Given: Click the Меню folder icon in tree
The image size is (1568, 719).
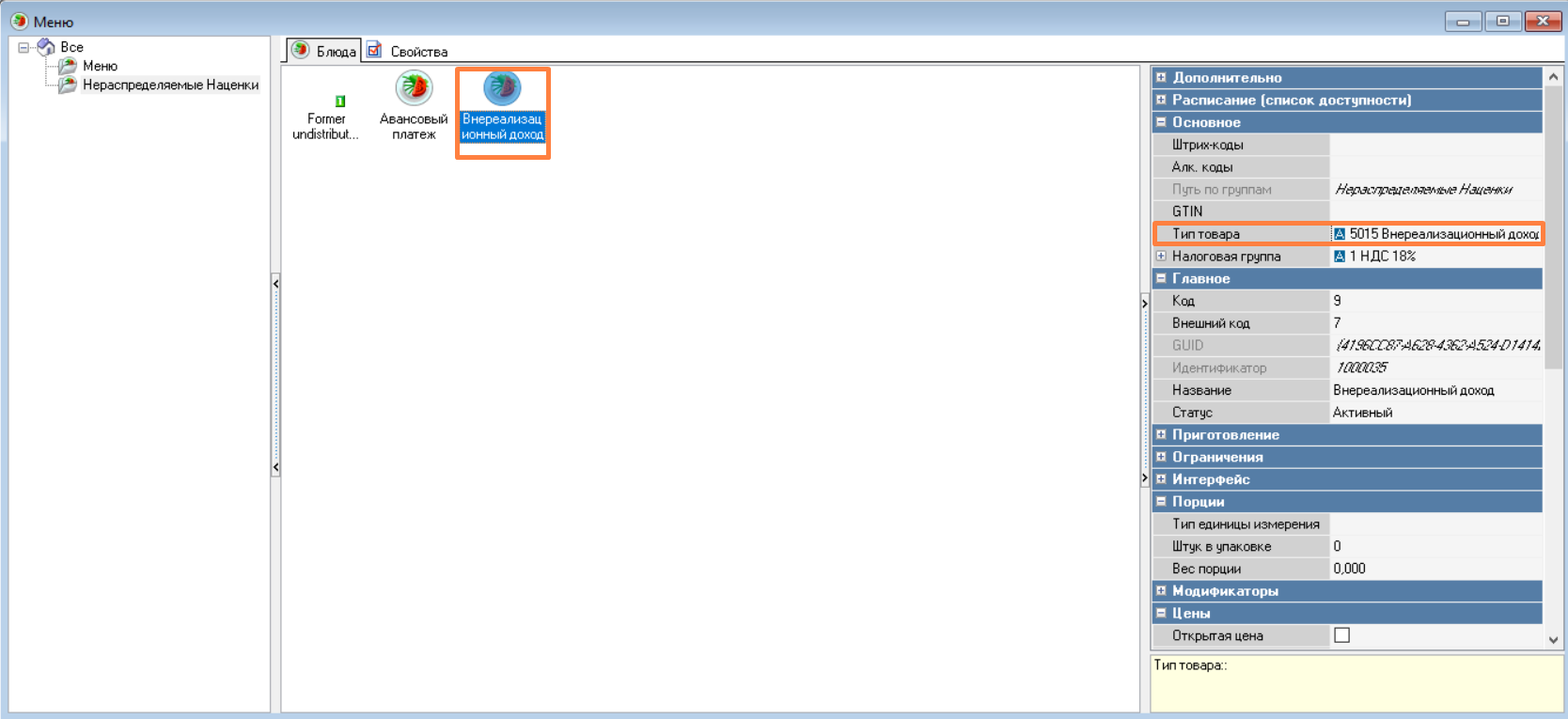Looking at the screenshot, I should (68, 66).
